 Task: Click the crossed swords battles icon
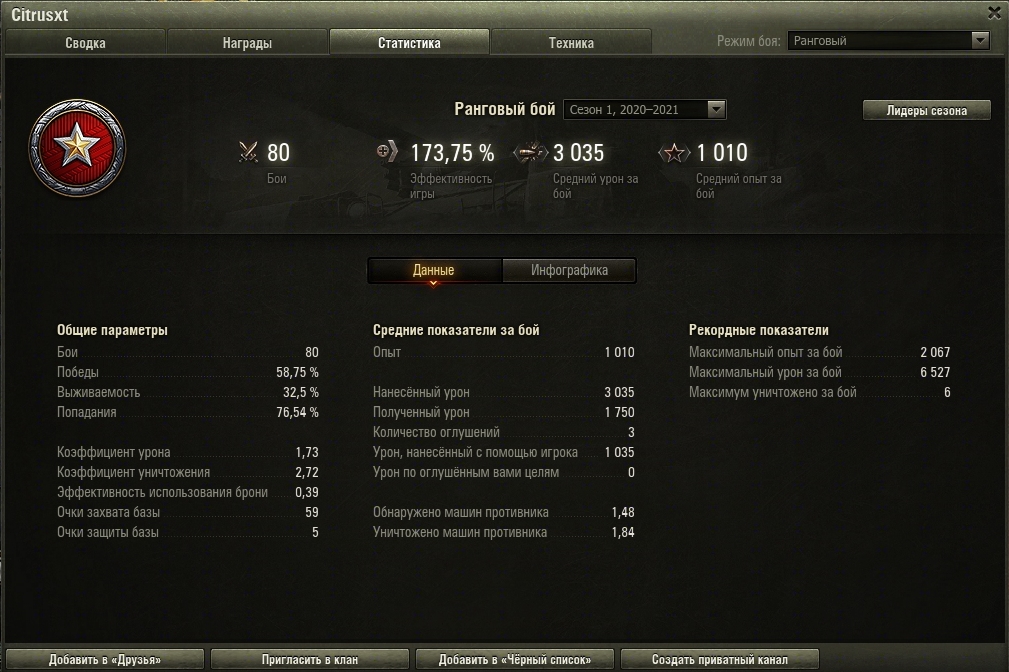click(248, 152)
